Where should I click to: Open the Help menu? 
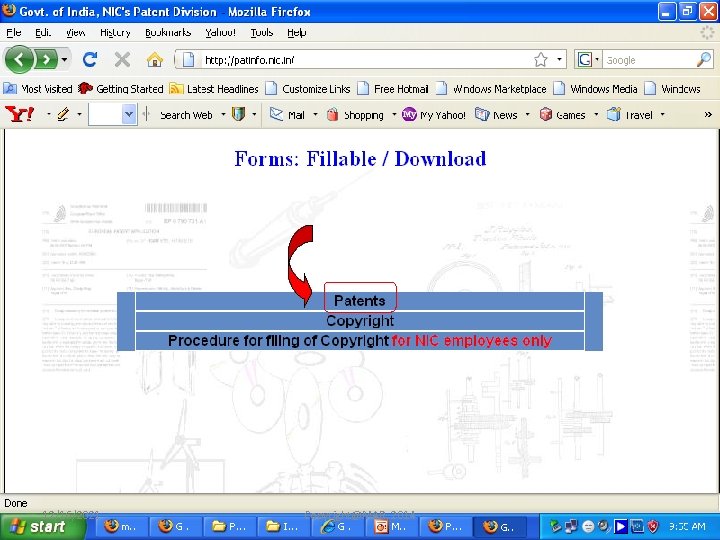297,33
